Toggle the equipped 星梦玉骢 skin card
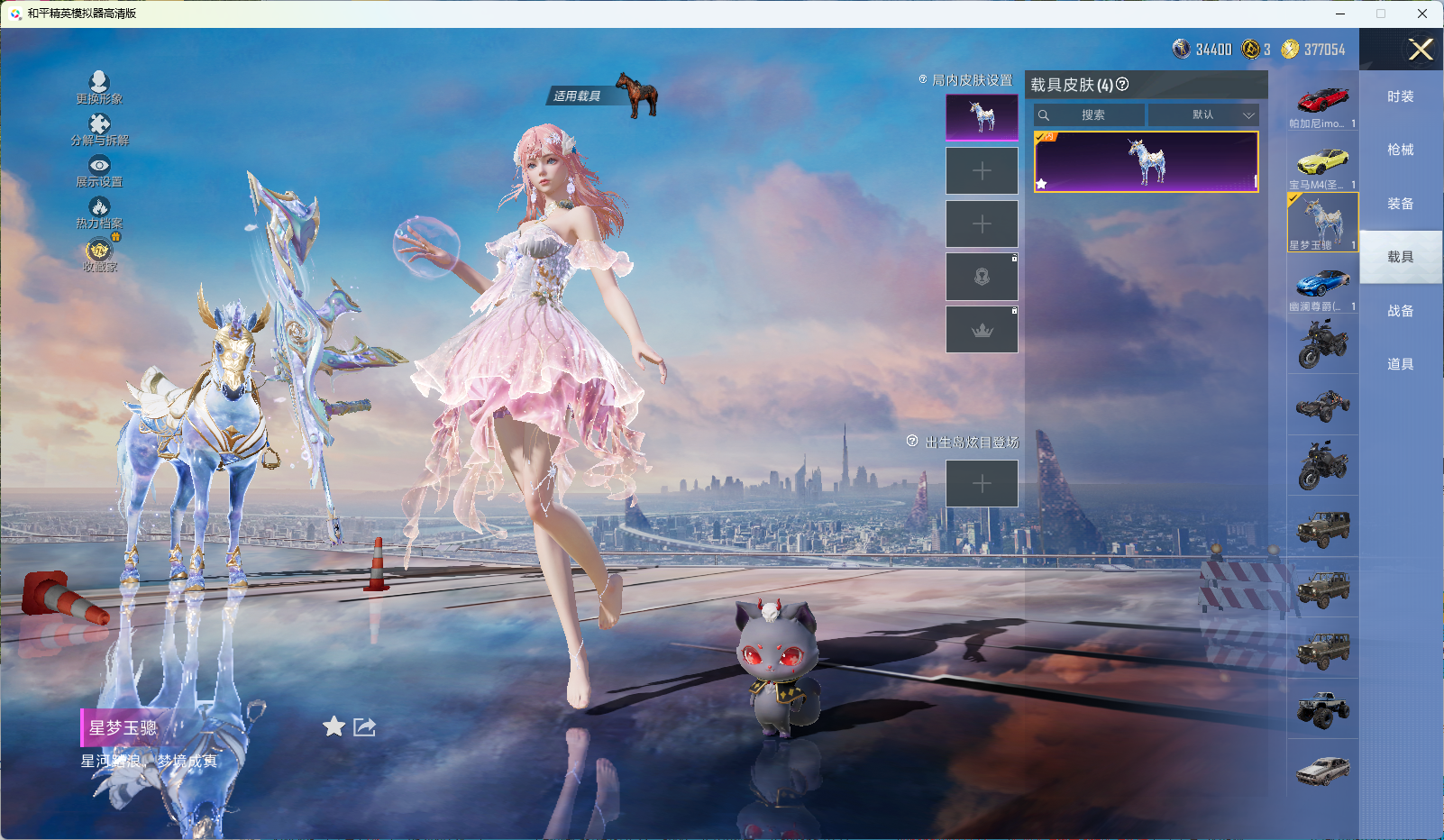This screenshot has width=1444, height=840. [x=1146, y=162]
